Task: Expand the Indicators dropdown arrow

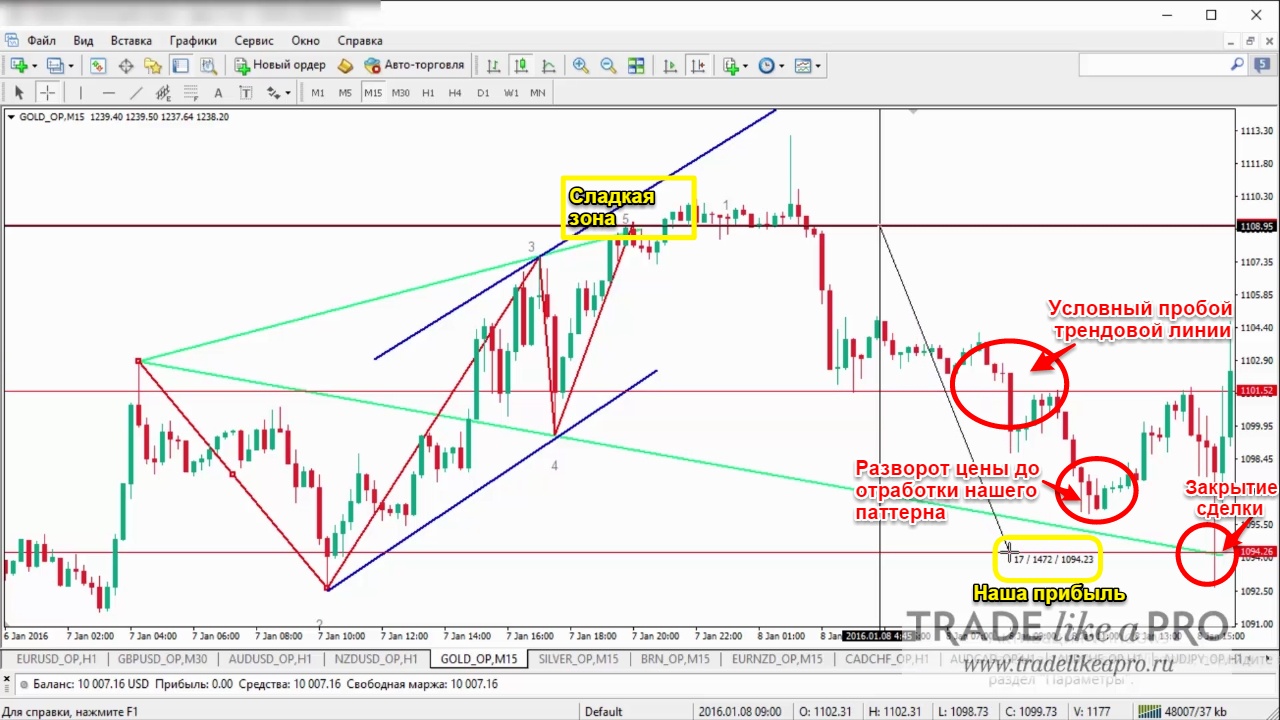Action: [745, 66]
